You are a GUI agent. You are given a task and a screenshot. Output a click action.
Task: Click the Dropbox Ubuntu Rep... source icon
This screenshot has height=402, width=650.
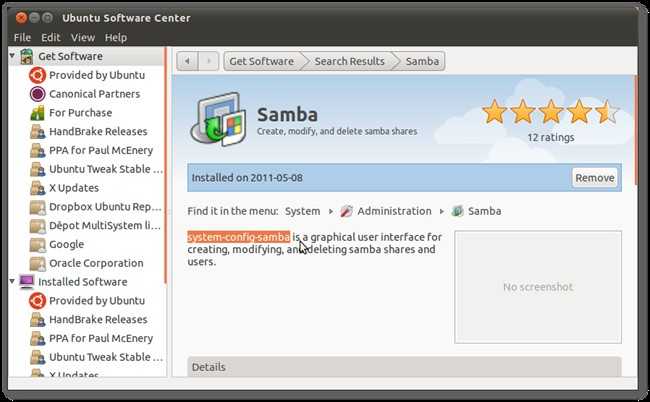click(37, 207)
